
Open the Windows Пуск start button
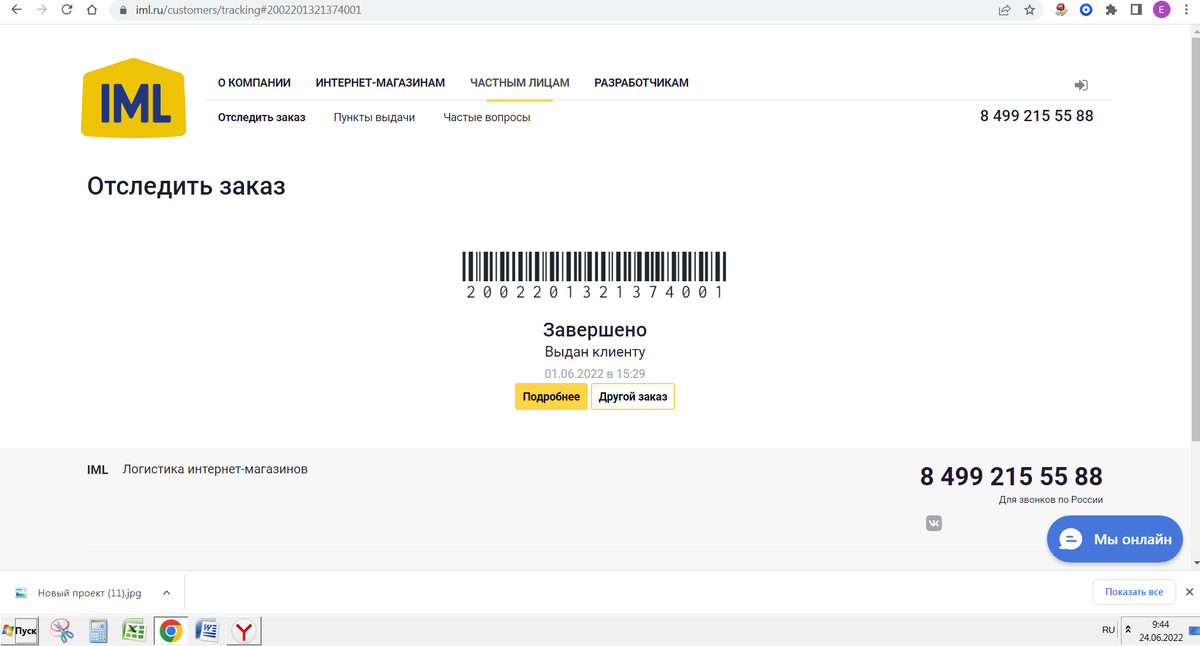point(20,631)
